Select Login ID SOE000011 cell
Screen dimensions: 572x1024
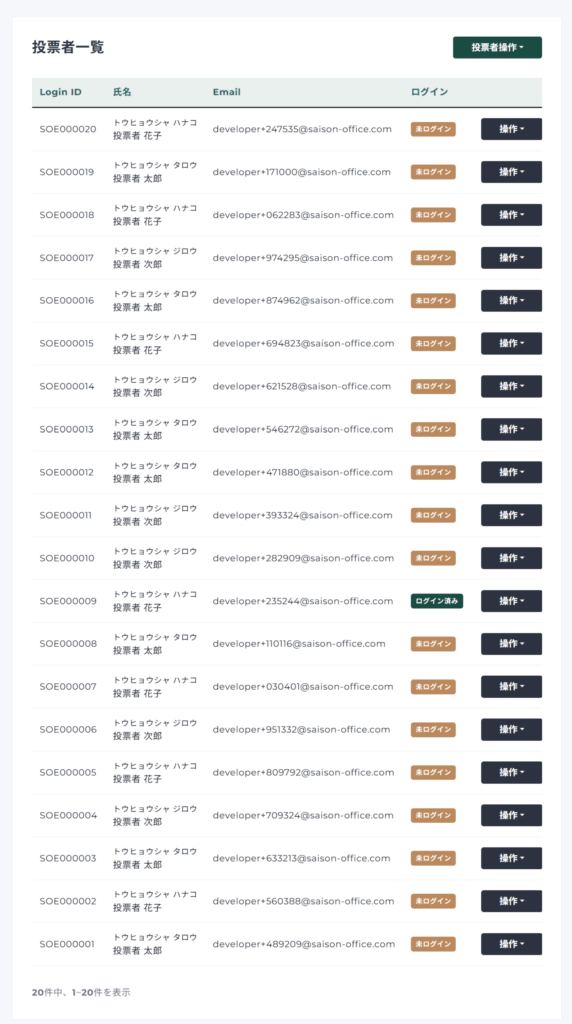[65, 515]
